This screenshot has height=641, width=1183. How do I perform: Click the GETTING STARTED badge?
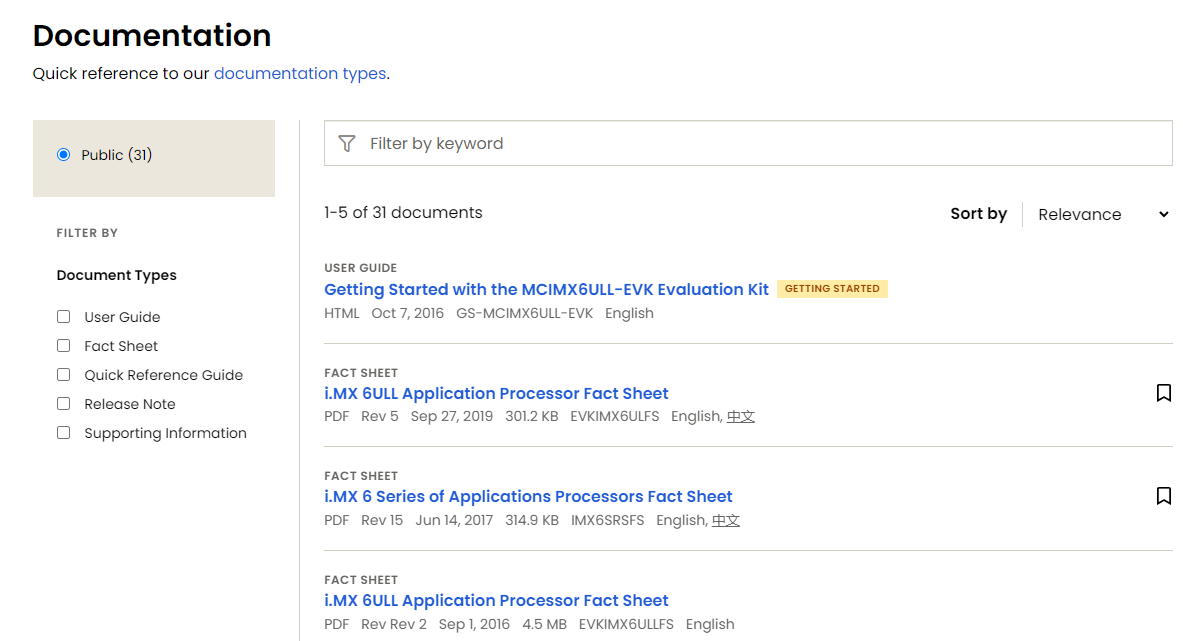tap(832, 289)
